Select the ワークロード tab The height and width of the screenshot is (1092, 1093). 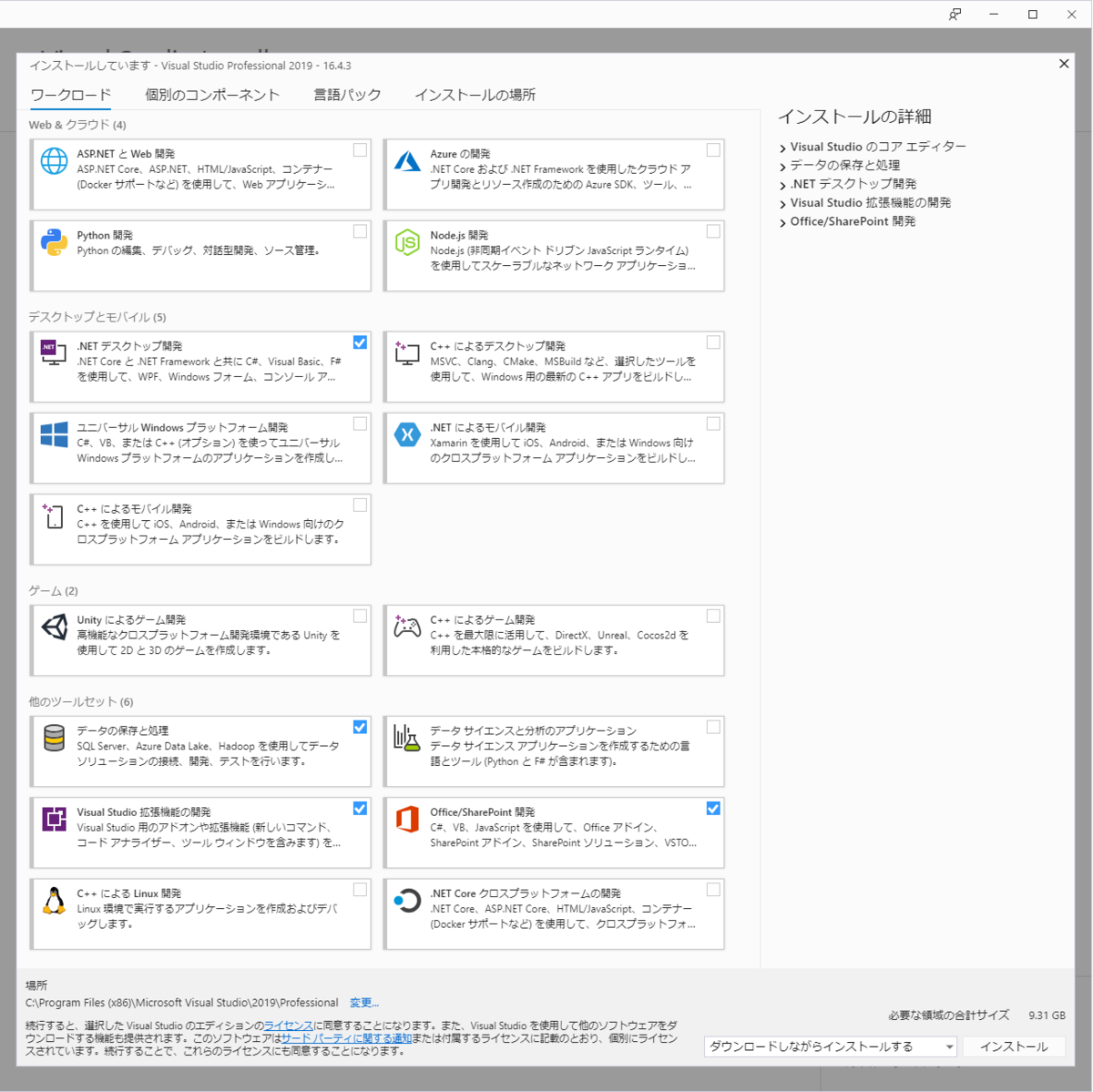(70, 95)
